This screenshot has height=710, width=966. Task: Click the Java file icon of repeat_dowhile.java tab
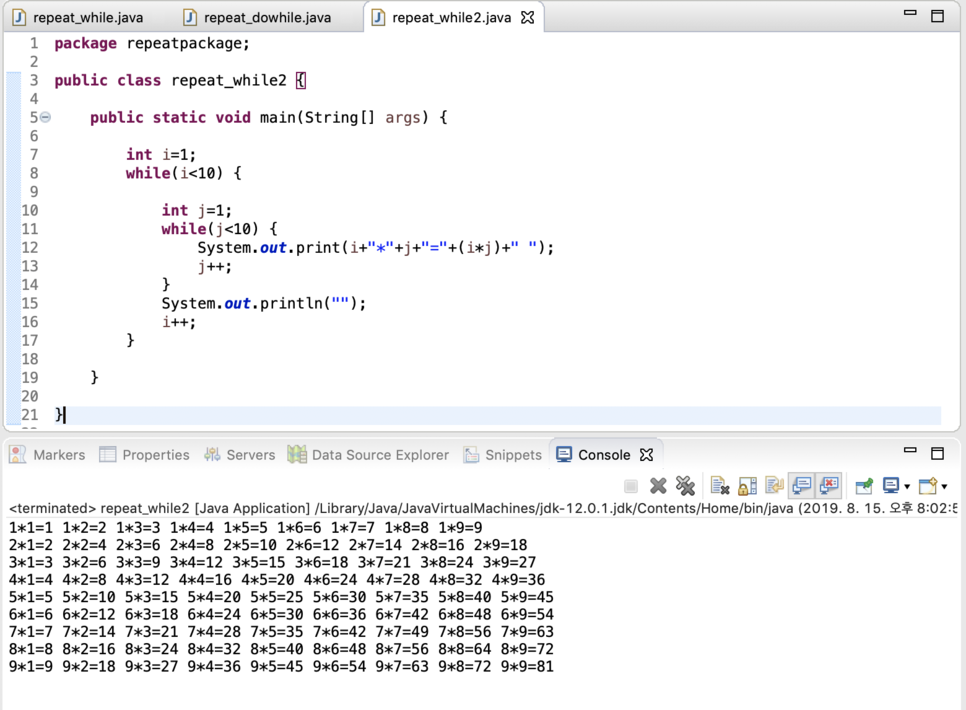(190, 18)
